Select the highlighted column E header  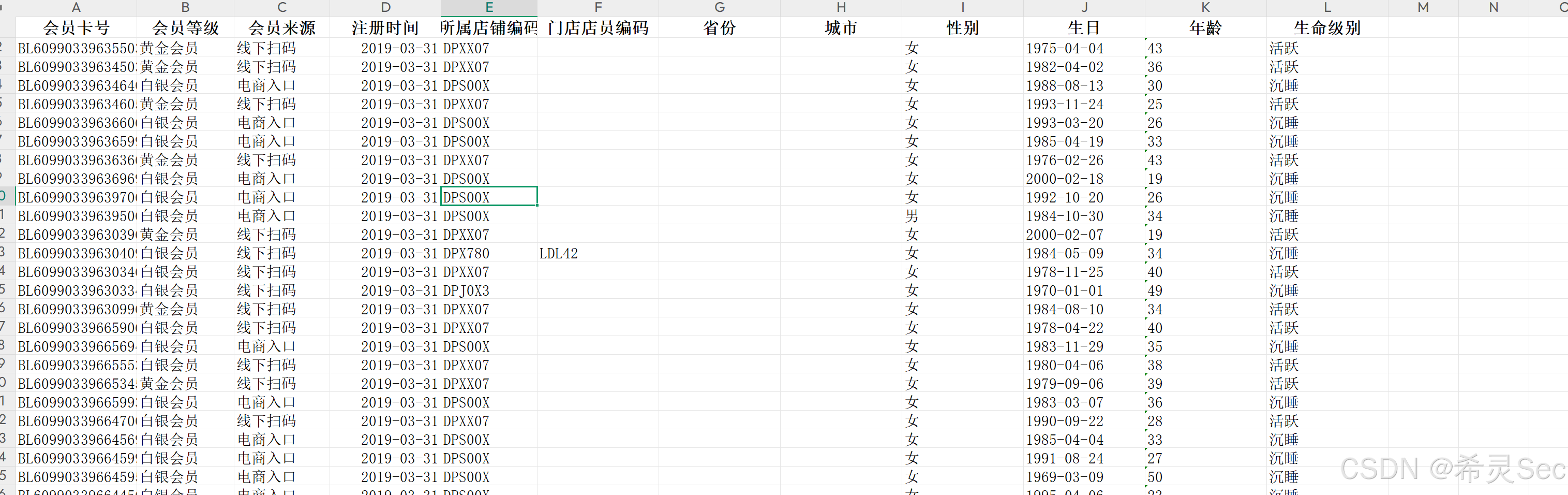(489, 7)
